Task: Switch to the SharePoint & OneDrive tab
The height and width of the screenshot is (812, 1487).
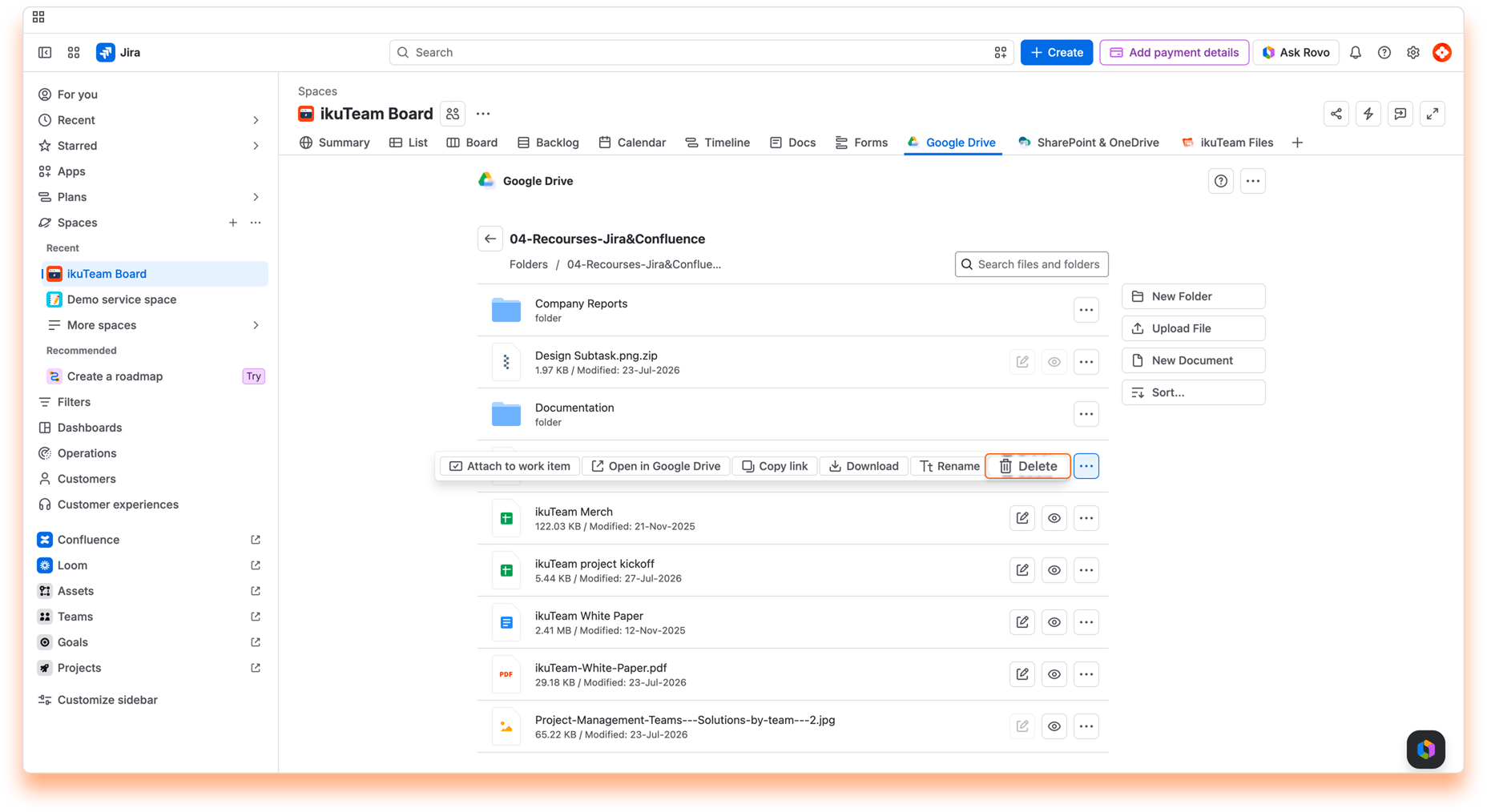Action: 1088,143
